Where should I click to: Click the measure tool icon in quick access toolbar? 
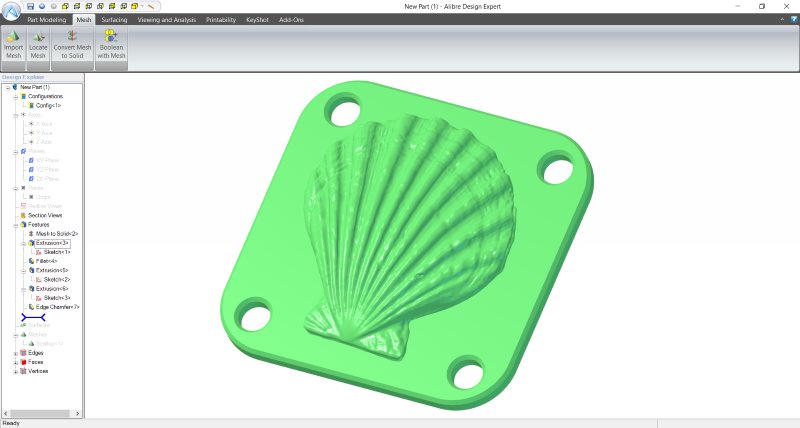click(x=150, y=6)
